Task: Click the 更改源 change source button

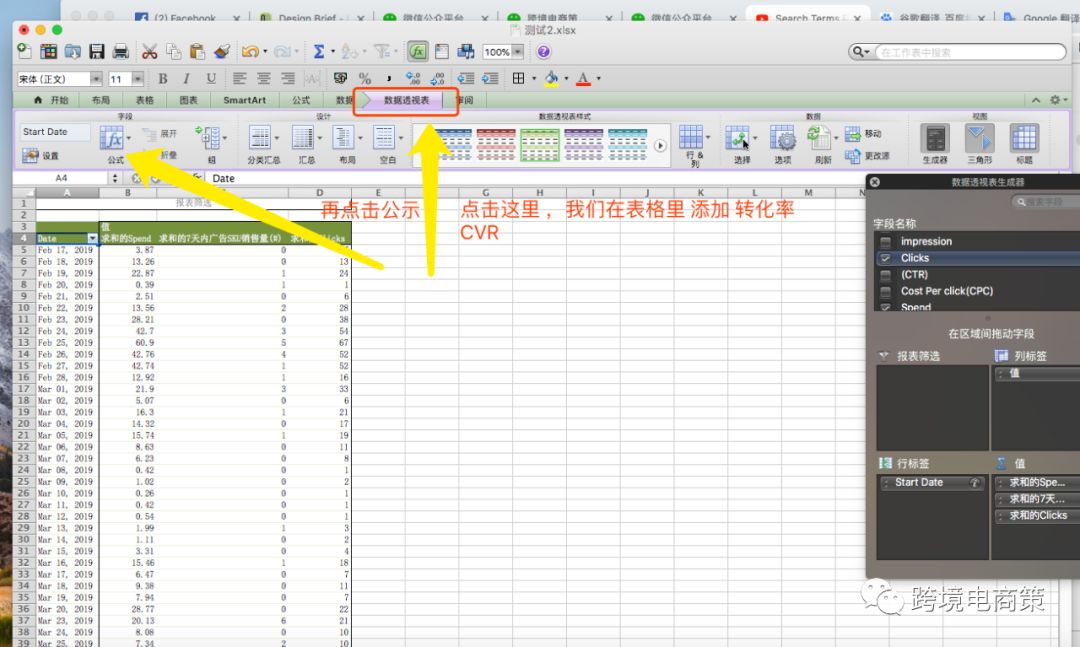Action: point(867,156)
